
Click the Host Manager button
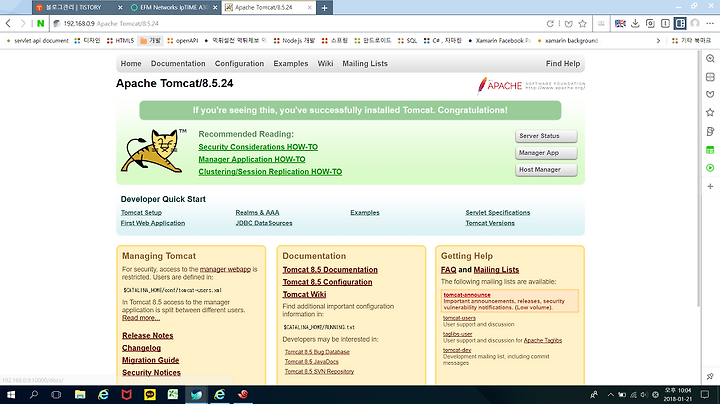pyautogui.click(x=546, y=170)
